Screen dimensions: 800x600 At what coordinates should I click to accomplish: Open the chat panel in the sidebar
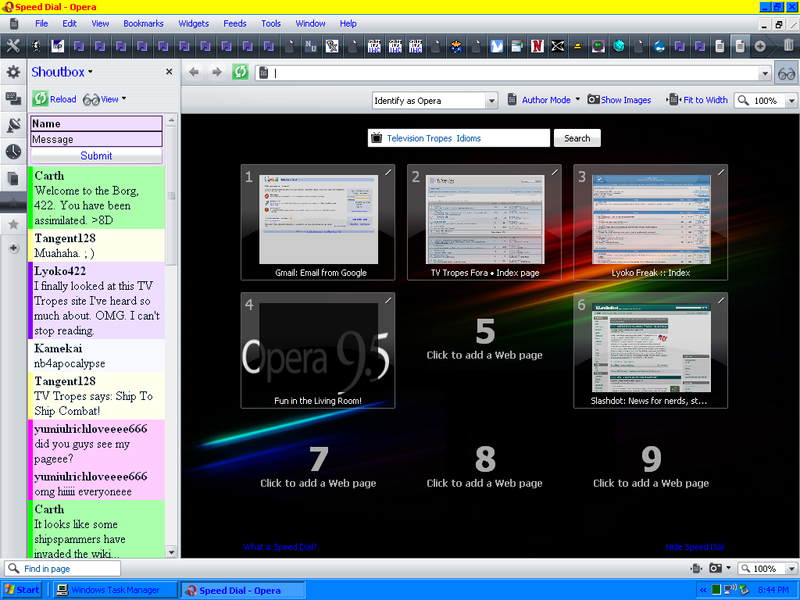pos(13,98)
